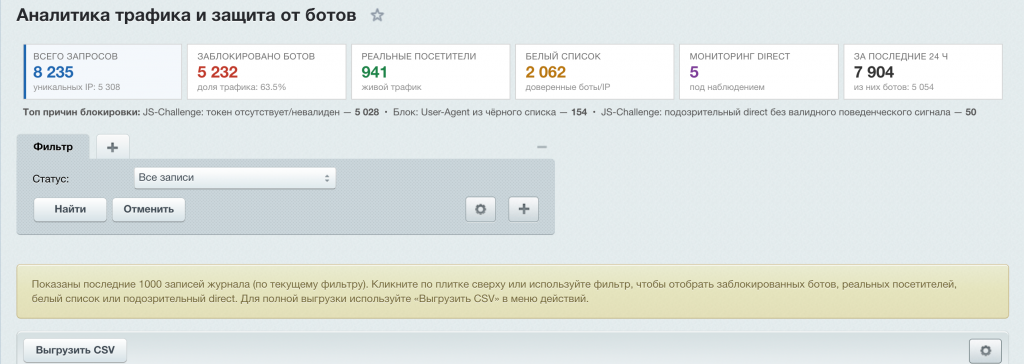Open the Статус dropdown 'Все записи'
The width and height of the screenshot is (1024, 364).
(x=235, y=178)
